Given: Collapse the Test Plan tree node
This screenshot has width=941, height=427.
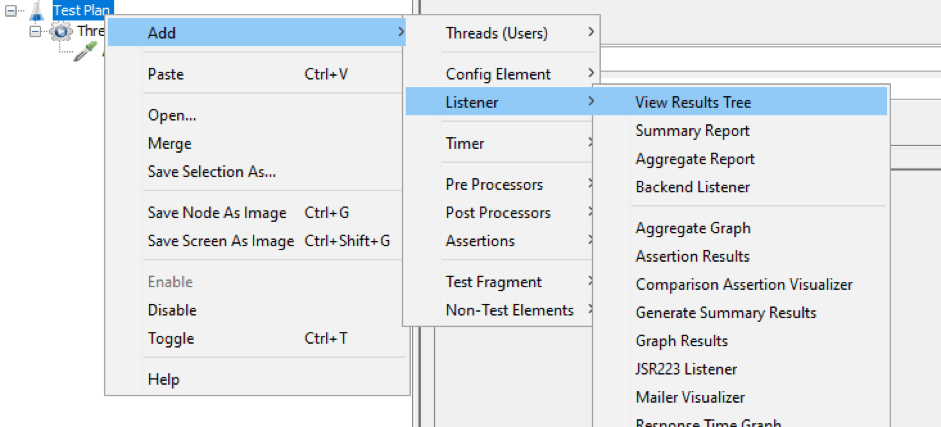Looking at the screenshot, I should (x=11, y=10).
